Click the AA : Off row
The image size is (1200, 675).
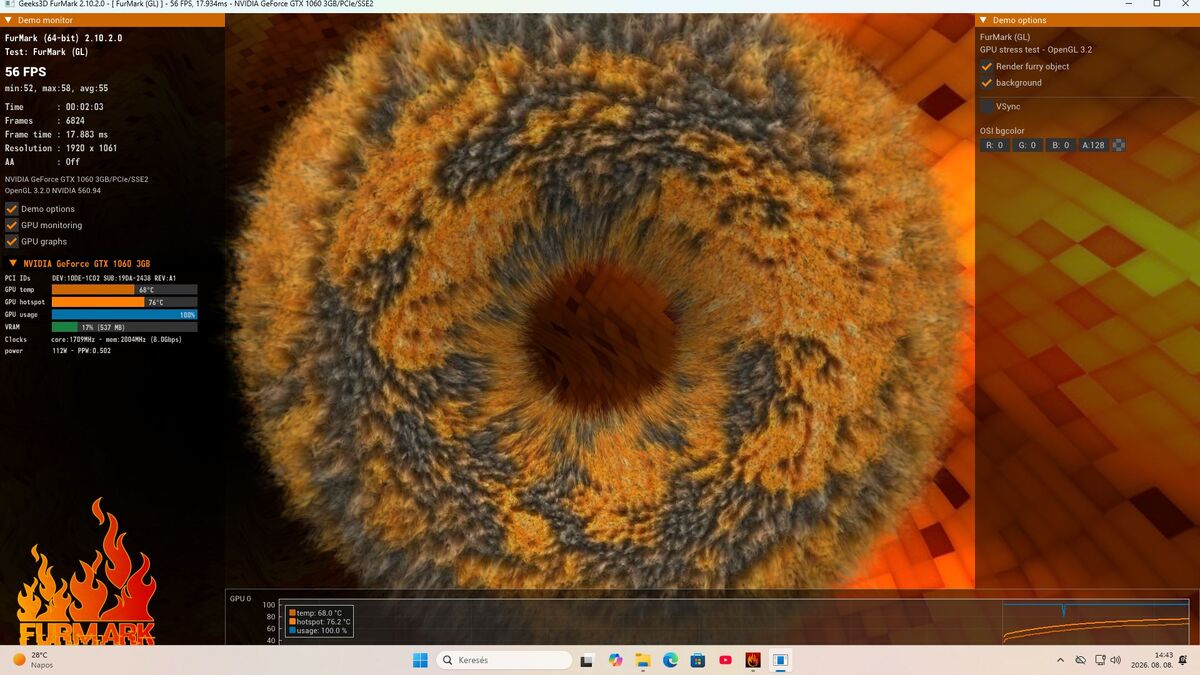42,161
